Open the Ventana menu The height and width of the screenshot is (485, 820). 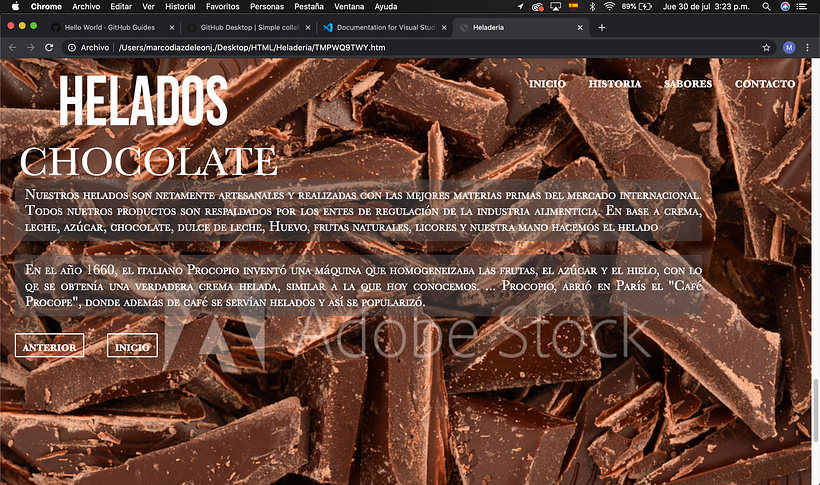[x=349, y=6]
